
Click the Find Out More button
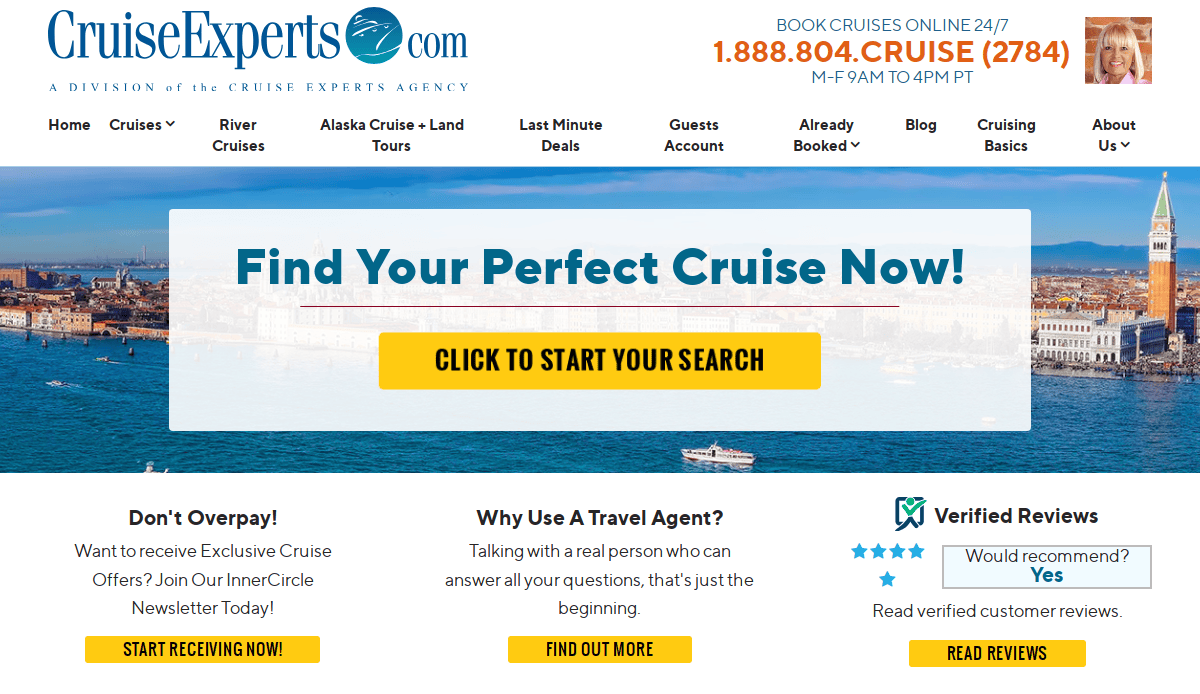[600, 649]
